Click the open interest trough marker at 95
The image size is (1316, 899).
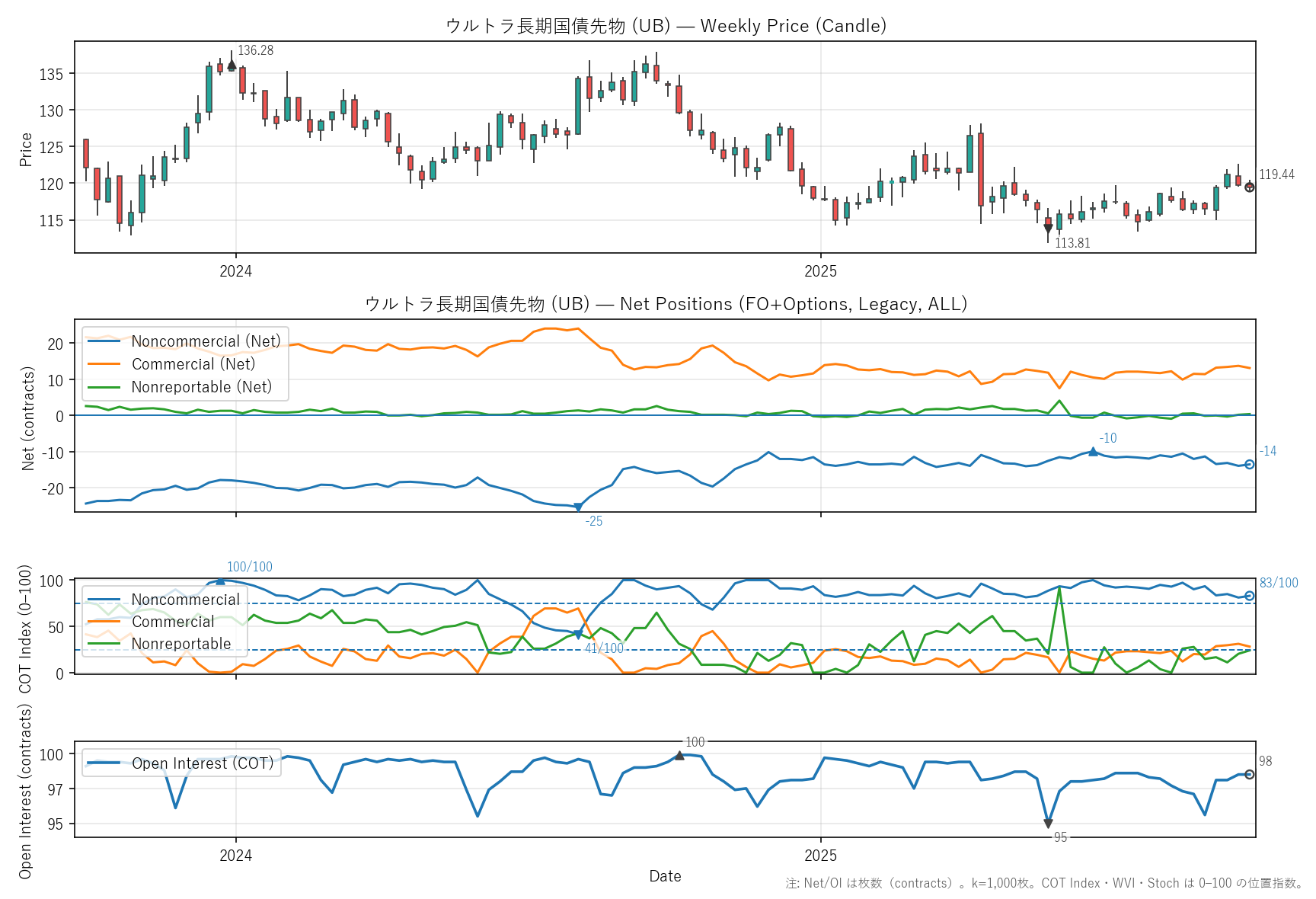coord(1048,824)
